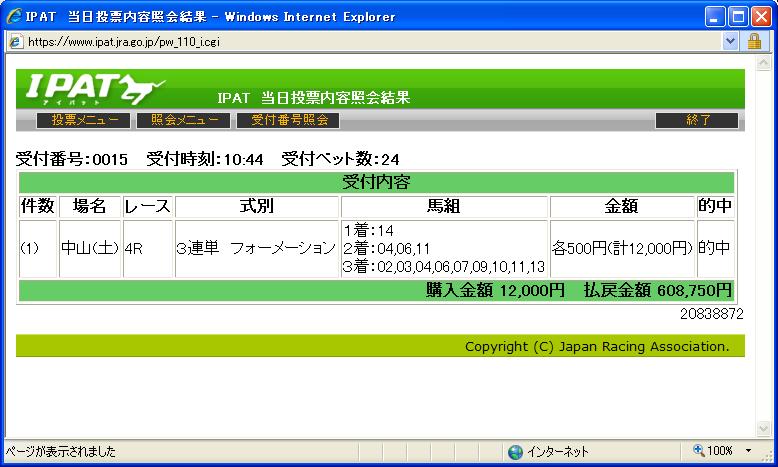Click the レース column header
The image size is (778, 467).
tap(147, 206)
